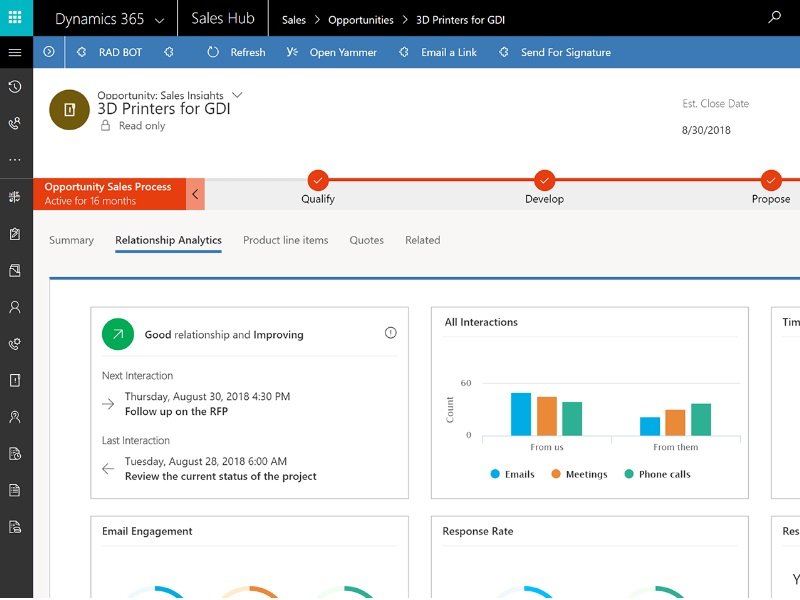Toggle the hamburger site map menu
The width and height of the screenshot is (800, 600).
pyautogui.click(x=15, y=52)
